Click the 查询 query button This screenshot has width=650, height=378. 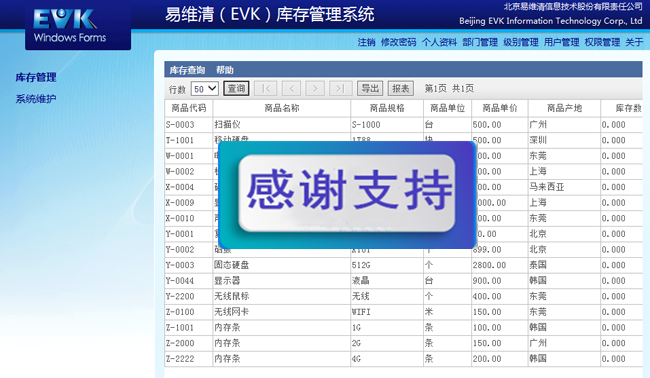click(x=236, y=88)
